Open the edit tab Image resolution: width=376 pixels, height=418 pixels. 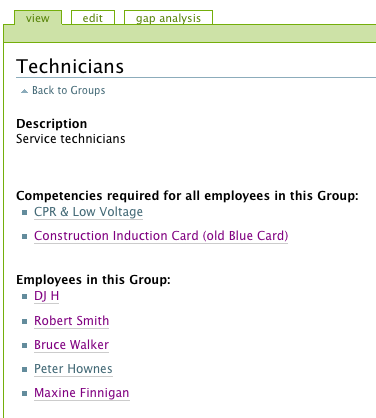[93, 18]
